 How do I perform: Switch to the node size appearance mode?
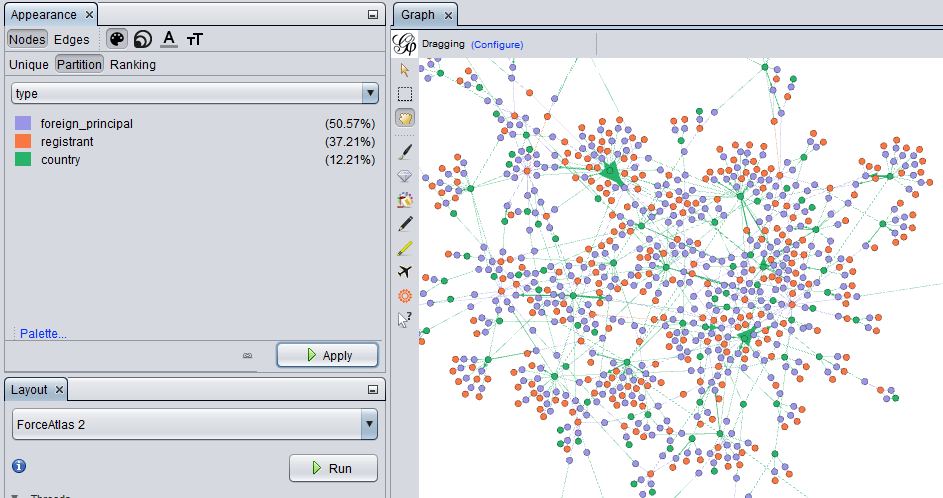click(143, 39)
